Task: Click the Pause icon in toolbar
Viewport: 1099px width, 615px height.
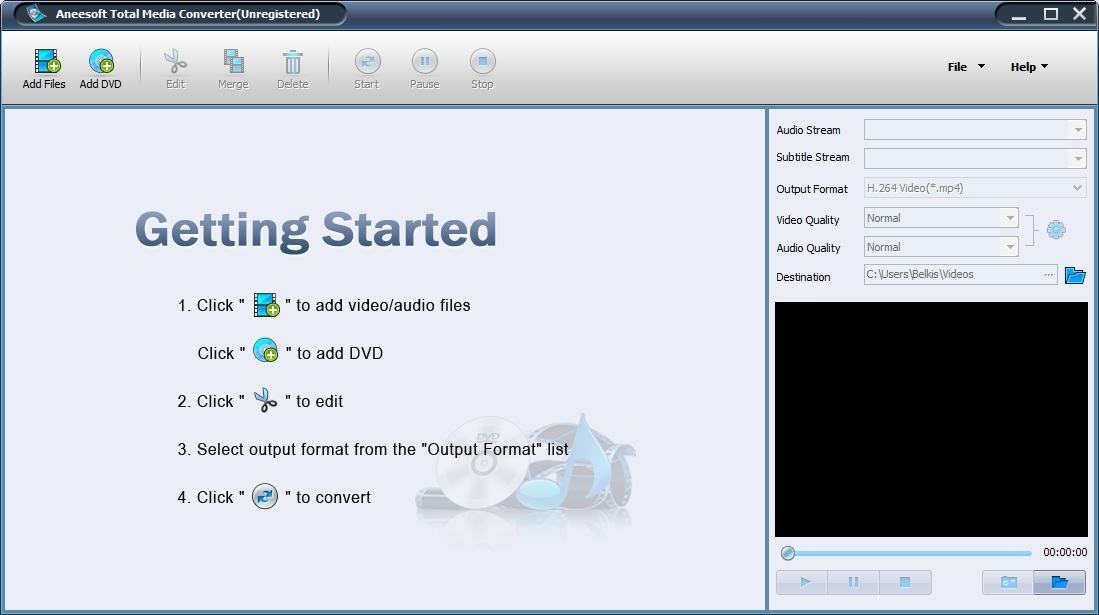Action: pyautogui.click(x=424, y=61)
